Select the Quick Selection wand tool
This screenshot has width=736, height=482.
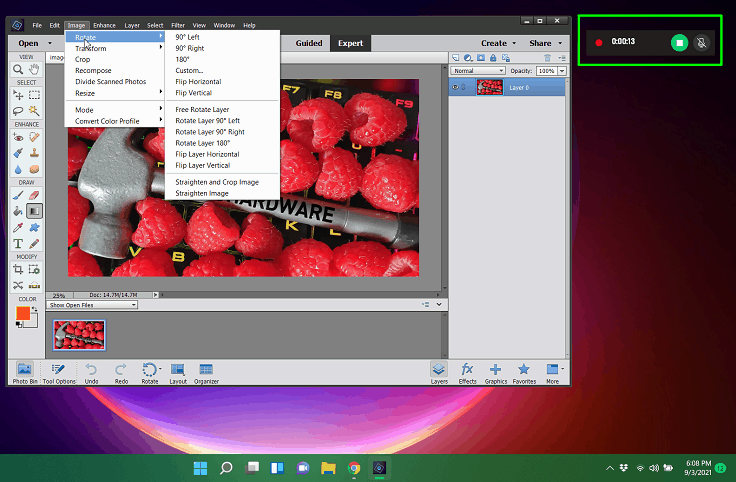tap(34, 111)
